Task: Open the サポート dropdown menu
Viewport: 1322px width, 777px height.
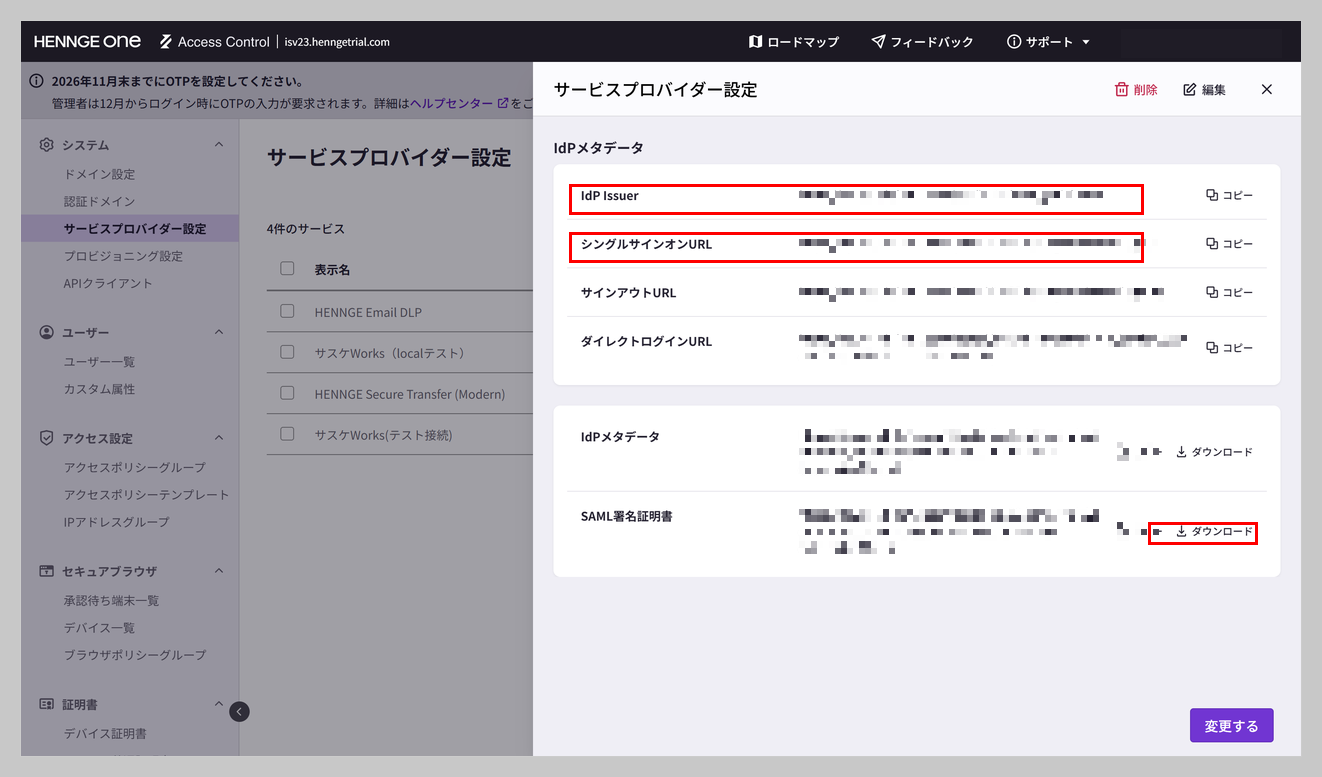Action: [1048, 42]
